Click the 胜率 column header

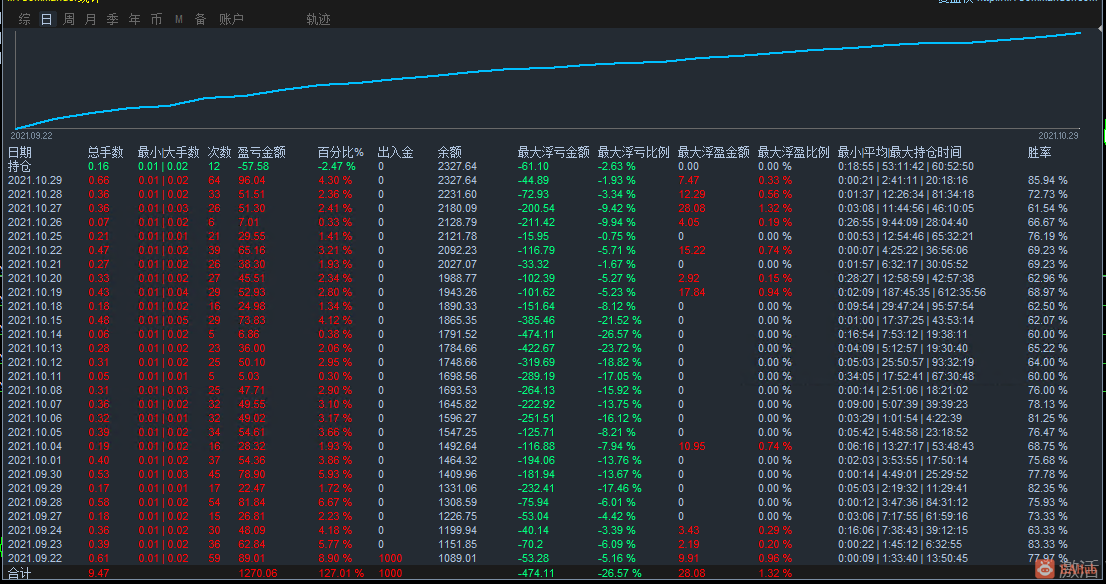(x=1040, y=152)
